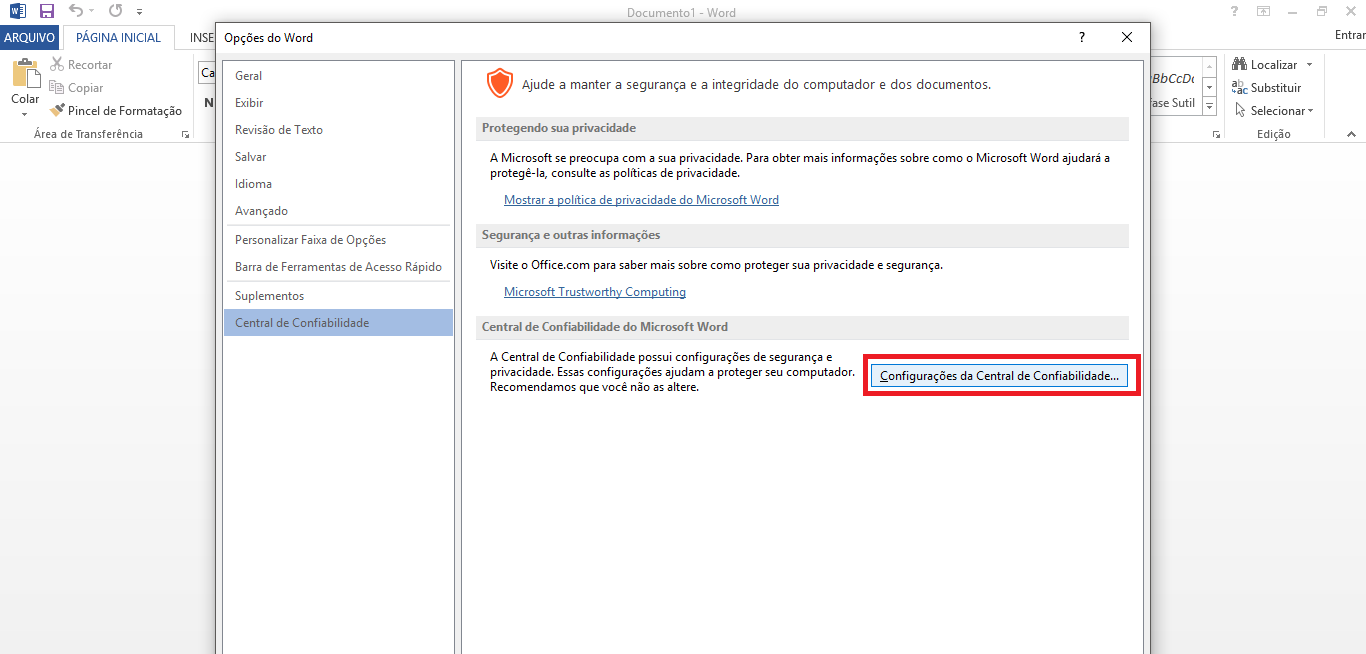Click the Recortar scissors icon
The image size is (1366, 654).
pos(57,65)
